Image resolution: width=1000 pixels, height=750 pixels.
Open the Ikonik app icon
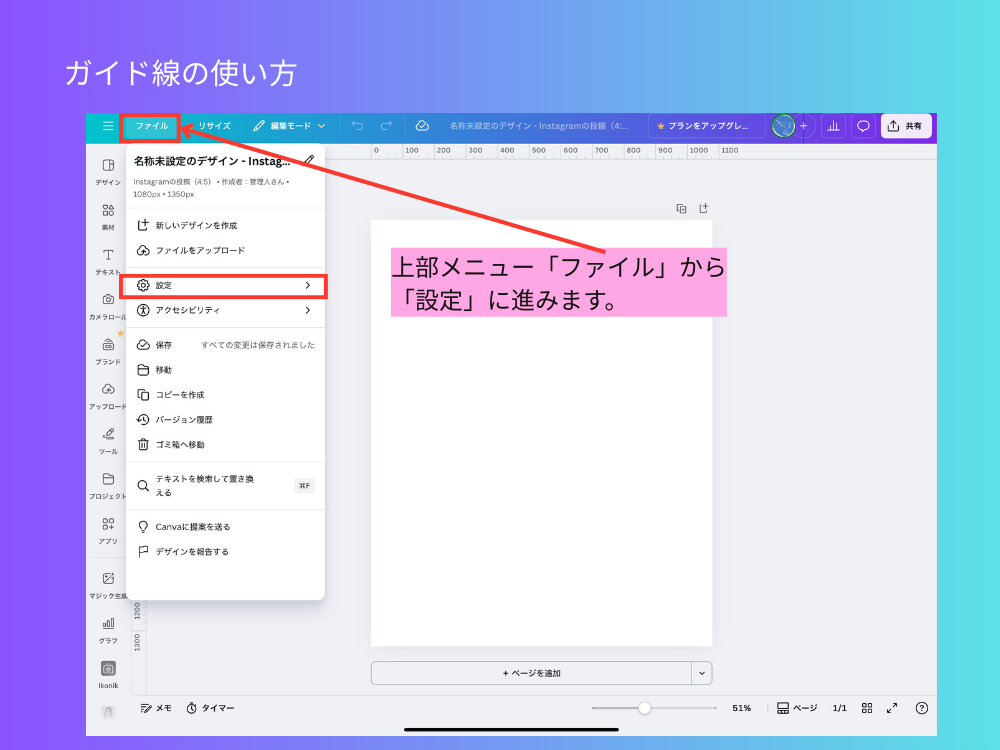tap(107, 672)
